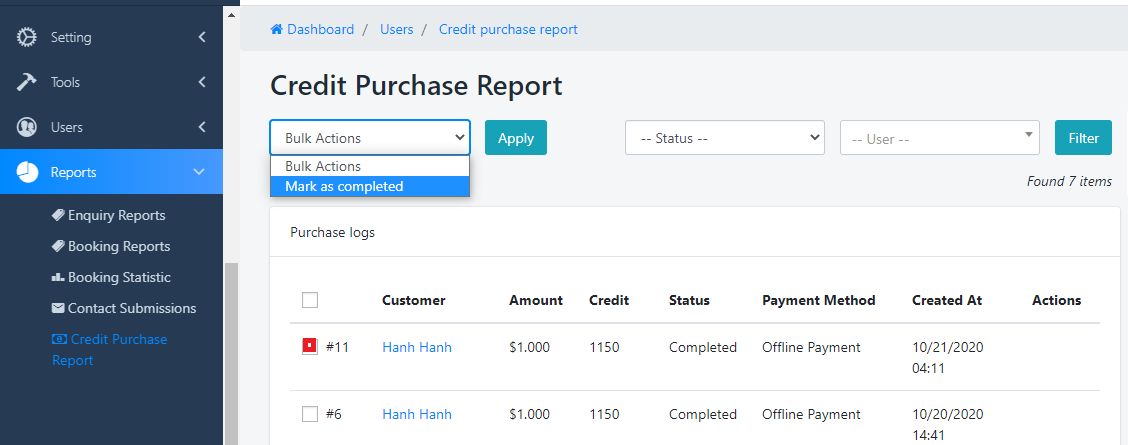Open the Status filter dropdown

tap(724, 138)
